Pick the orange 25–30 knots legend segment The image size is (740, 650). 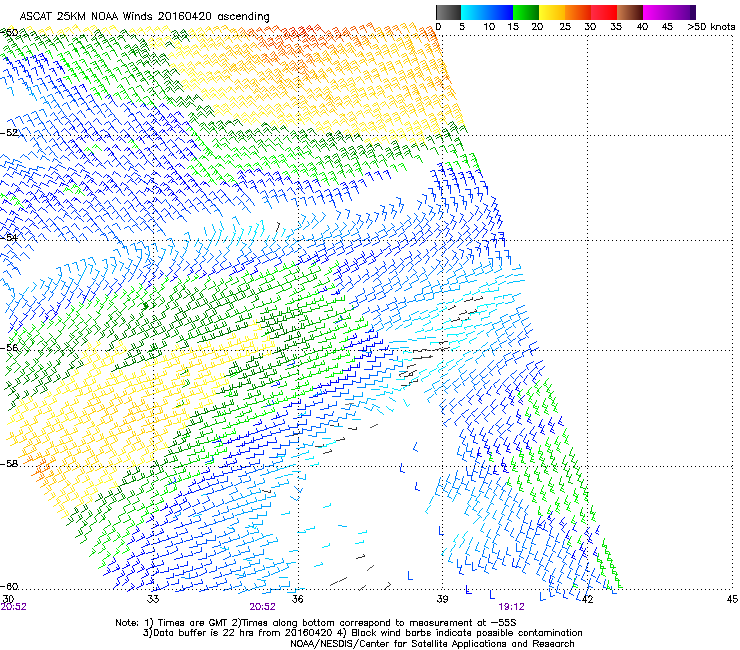(578, 12)
